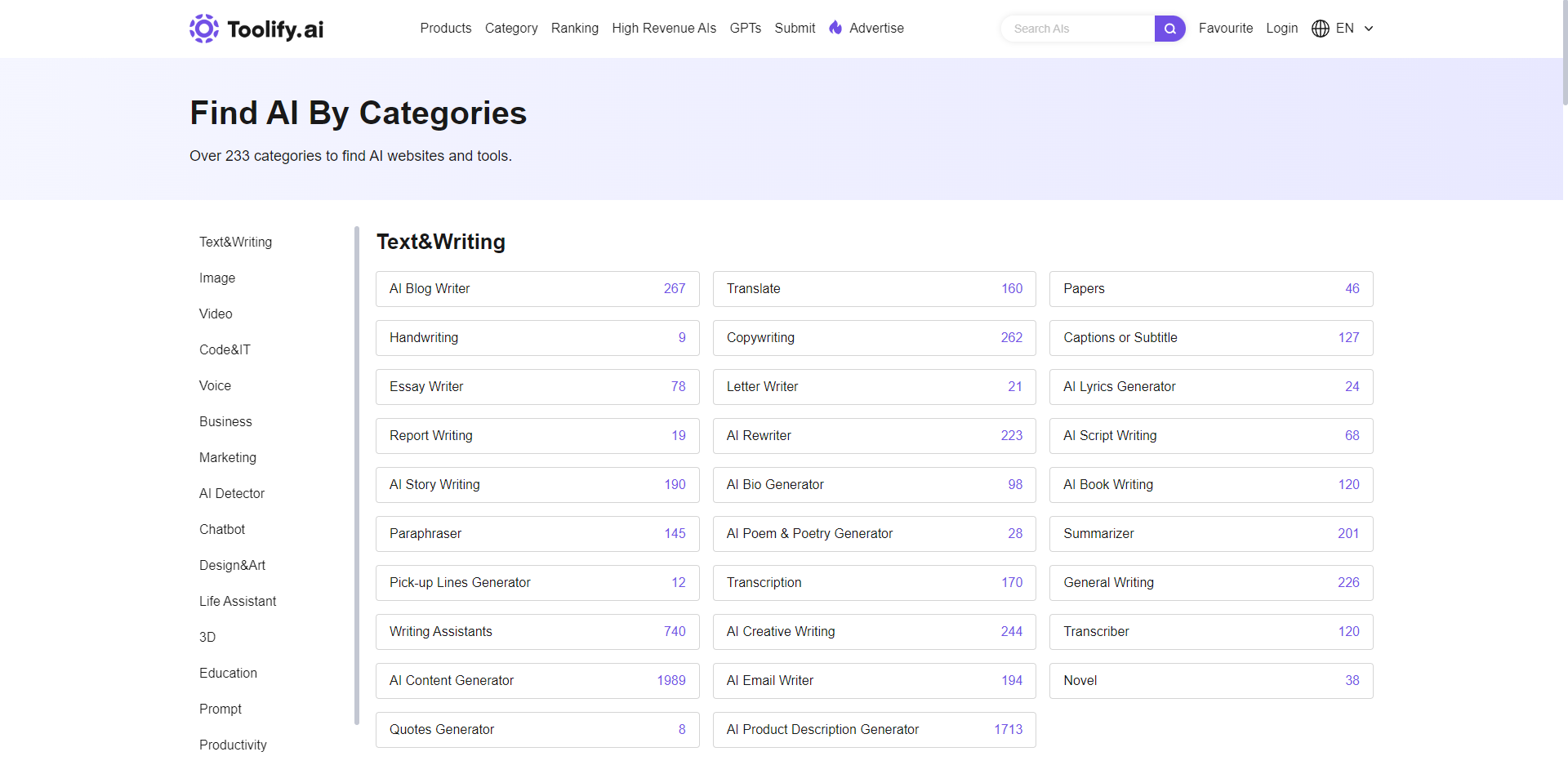This screenshot has width=1568, height=774.
Task: Open AI Poem & Poetry Generator
Action: coord(875,534)
